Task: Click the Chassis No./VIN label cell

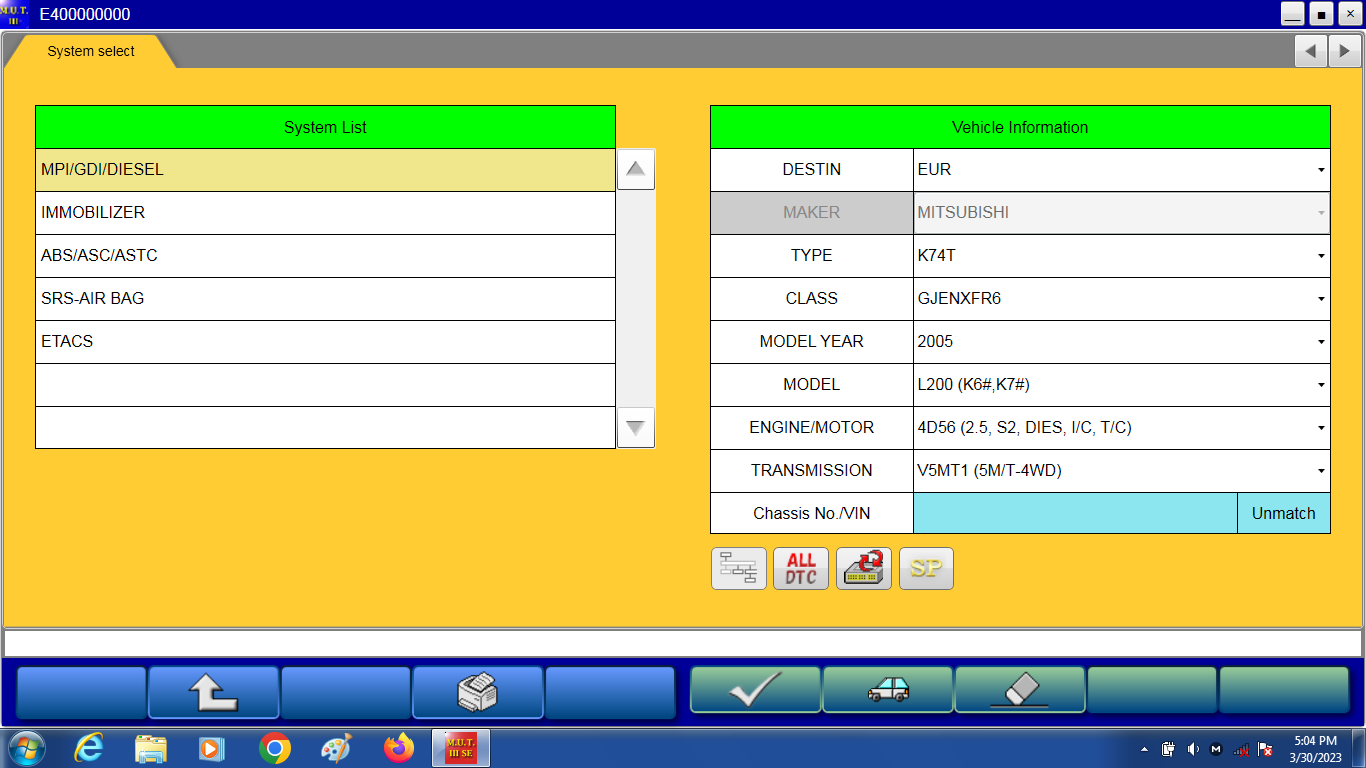Action: [x=812, y=513]
